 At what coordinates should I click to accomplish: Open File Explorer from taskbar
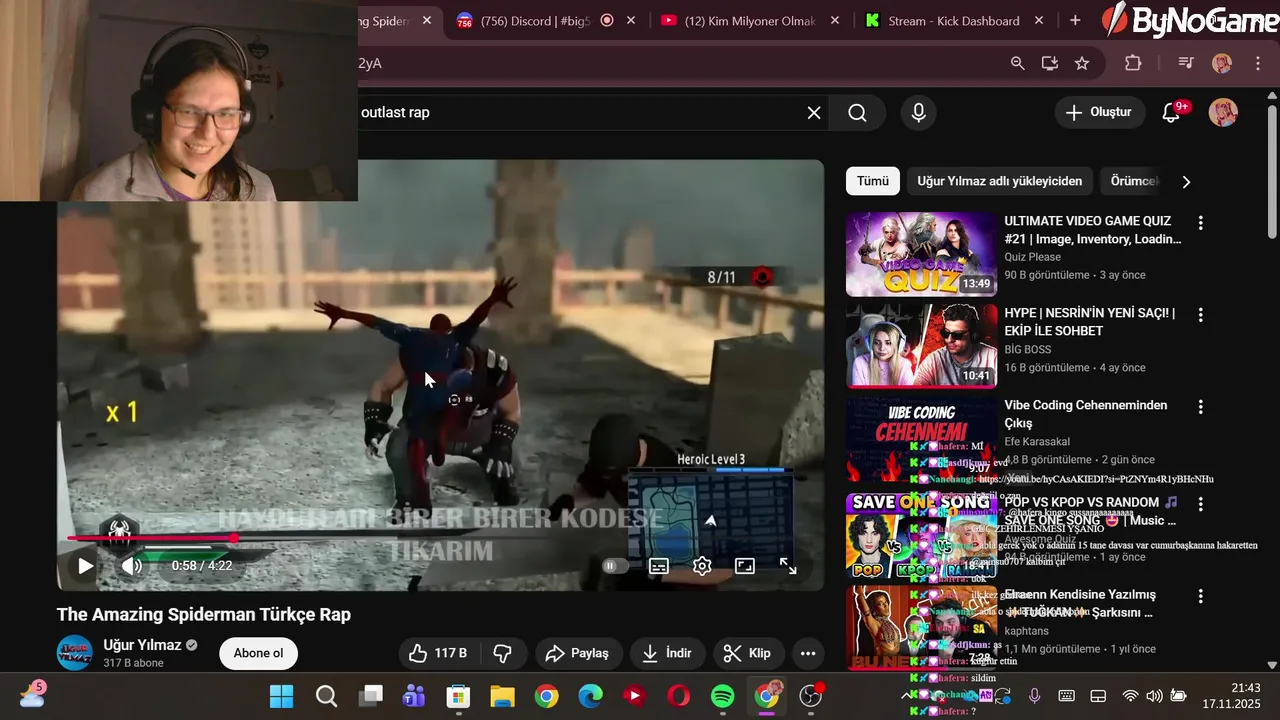(x=502, y=696)
